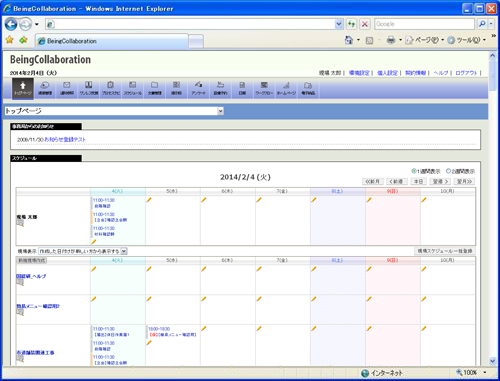Open the Workflow (ワークフロー) toolbar icon
Viewport: 500px width, 381px height.
(x=264, y=88)
